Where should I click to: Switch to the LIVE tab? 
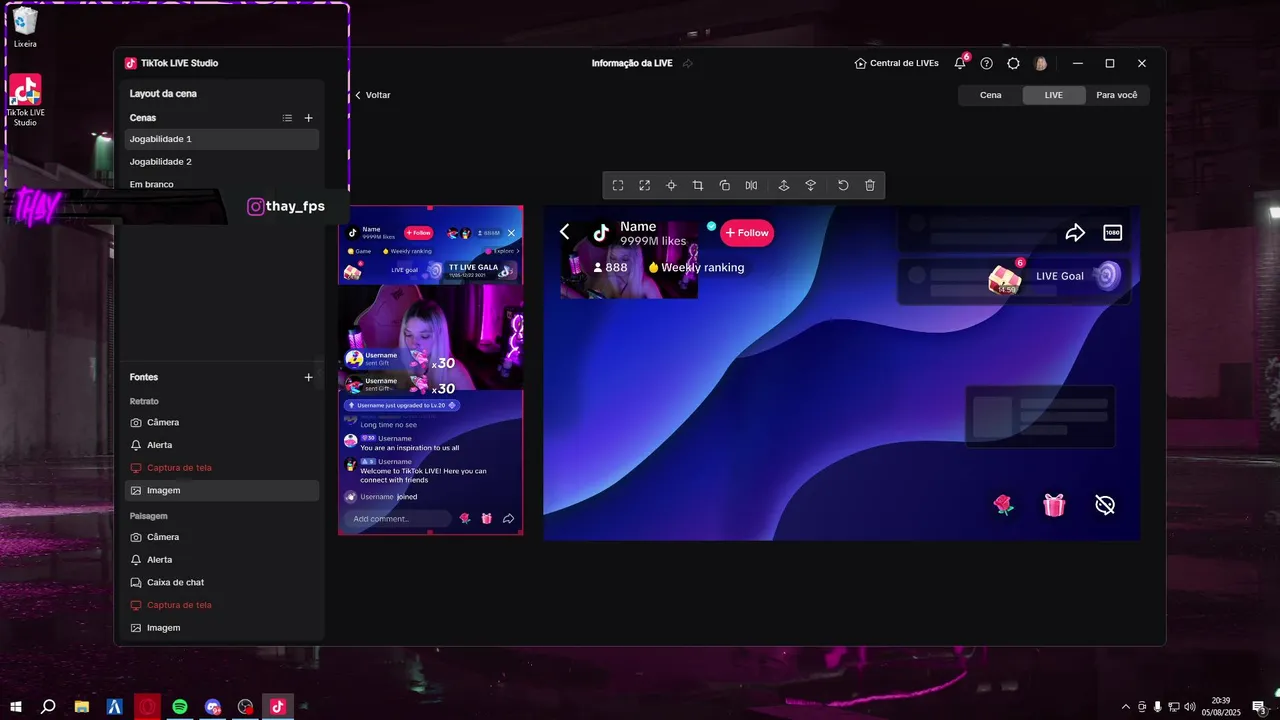[x=1054, y=95]
